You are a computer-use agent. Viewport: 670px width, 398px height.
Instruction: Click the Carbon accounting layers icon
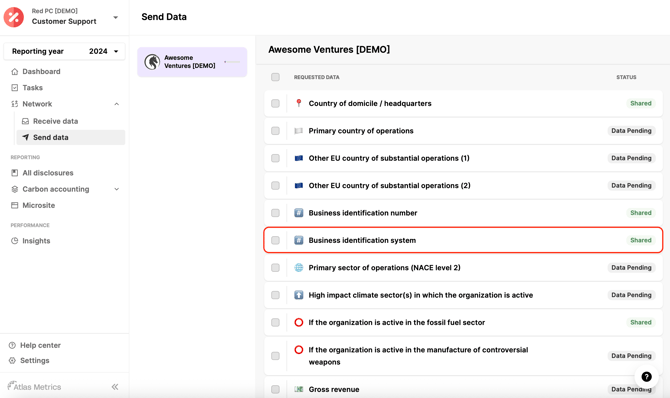point(15,189)
